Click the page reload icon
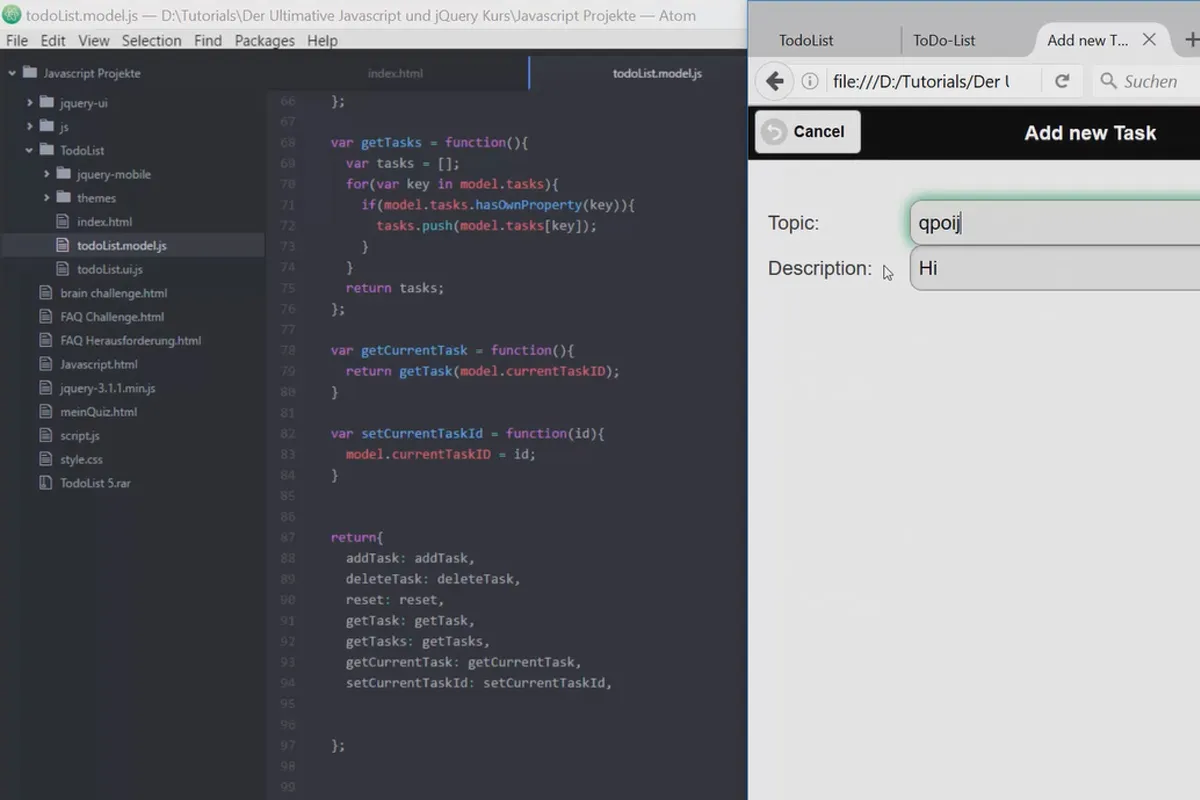 (1062, 81)
